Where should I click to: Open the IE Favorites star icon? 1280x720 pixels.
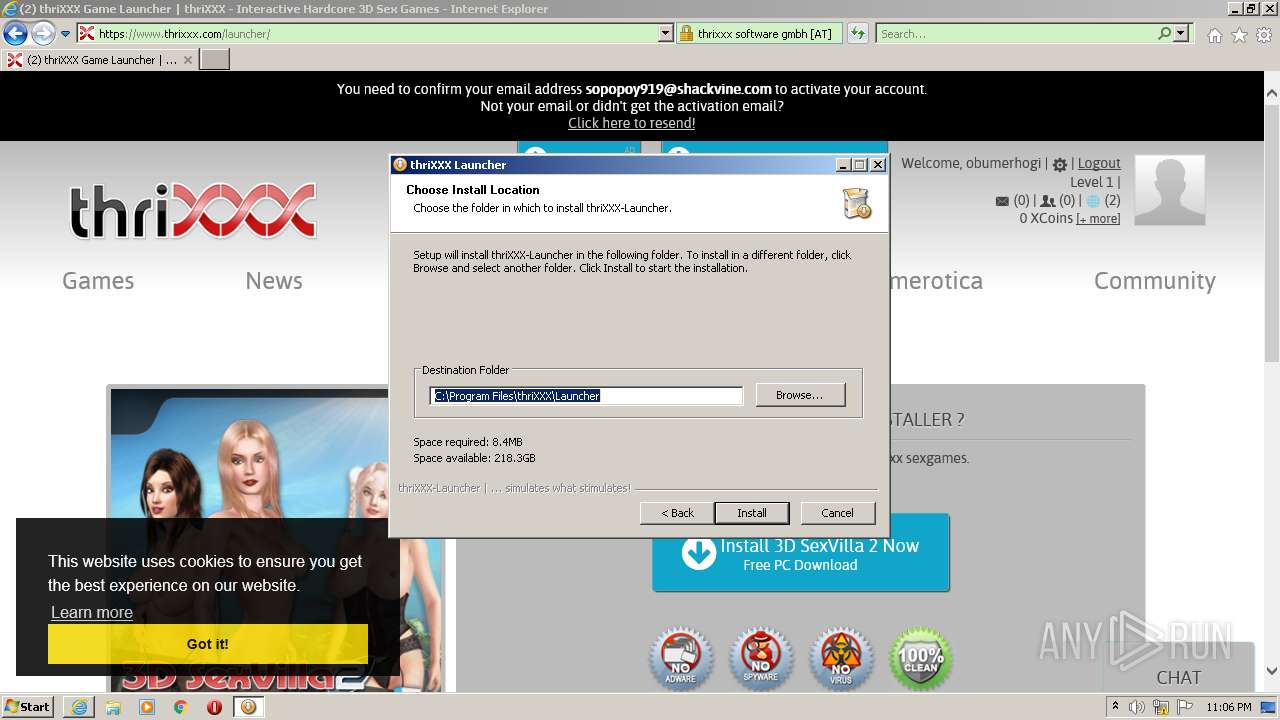1239,35
